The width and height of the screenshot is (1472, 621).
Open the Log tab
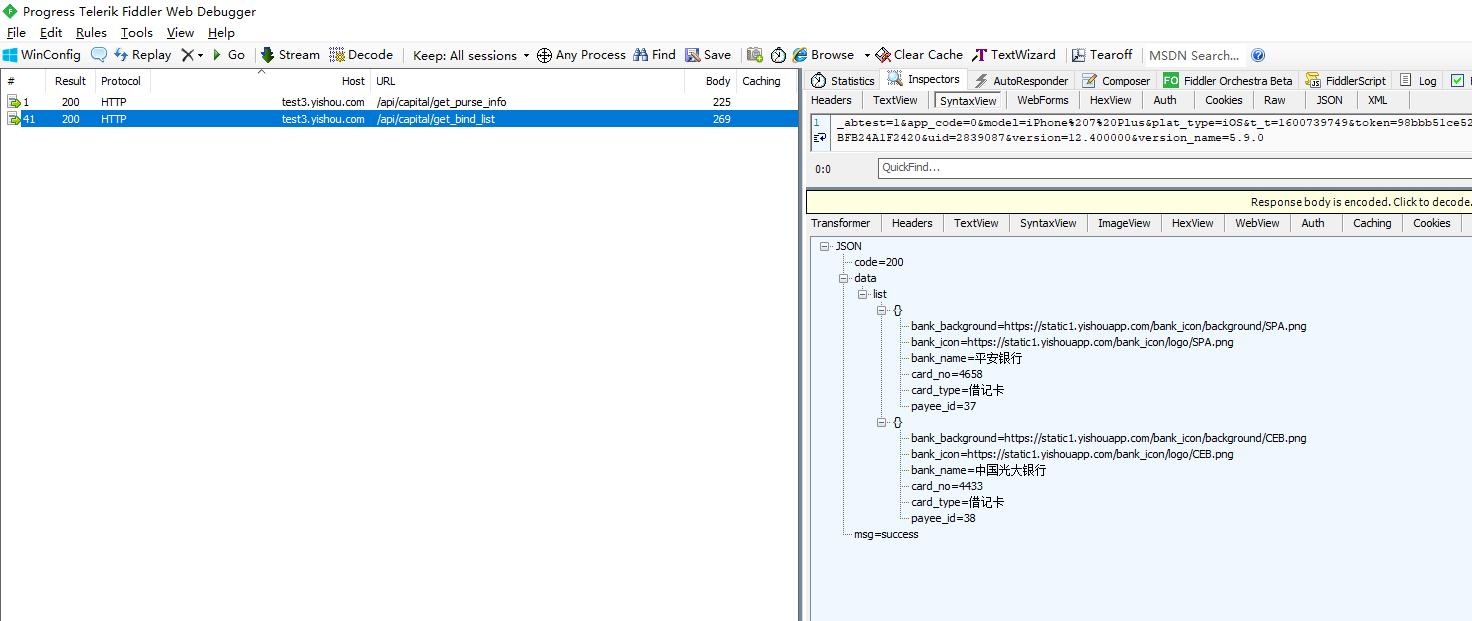click(x=1418, y=81)
